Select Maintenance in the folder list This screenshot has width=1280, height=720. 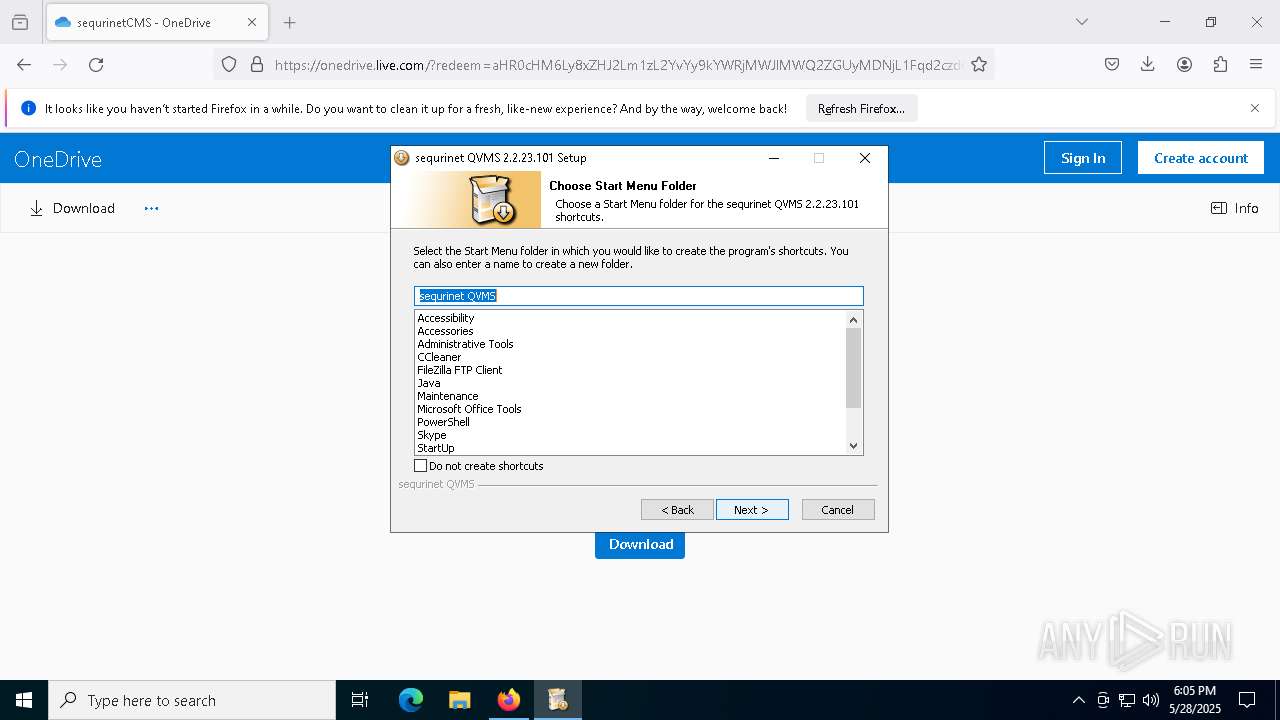pyautogui.click(x=448, y=396)
